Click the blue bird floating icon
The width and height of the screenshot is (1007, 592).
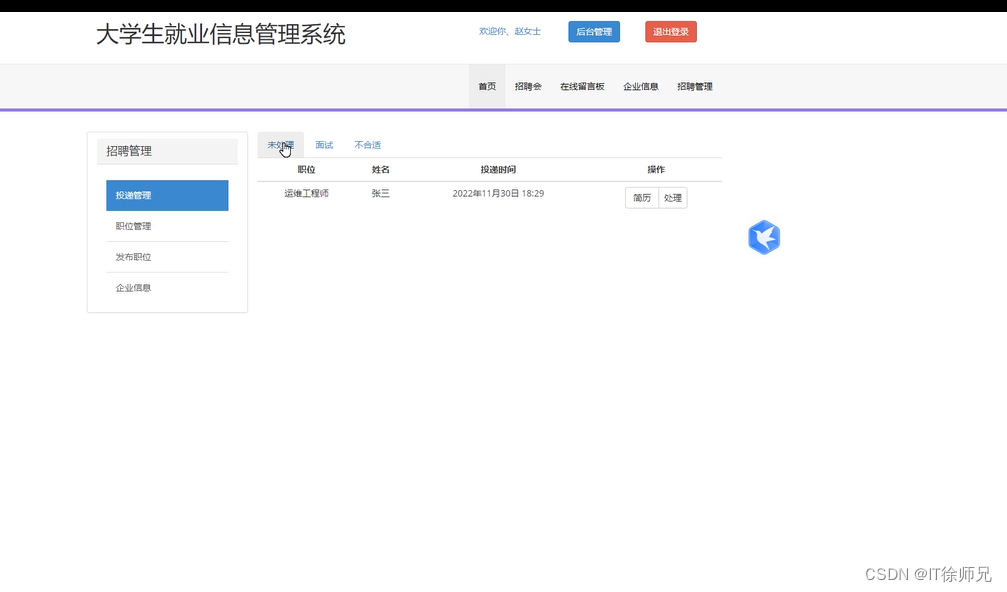pos(764,238)
